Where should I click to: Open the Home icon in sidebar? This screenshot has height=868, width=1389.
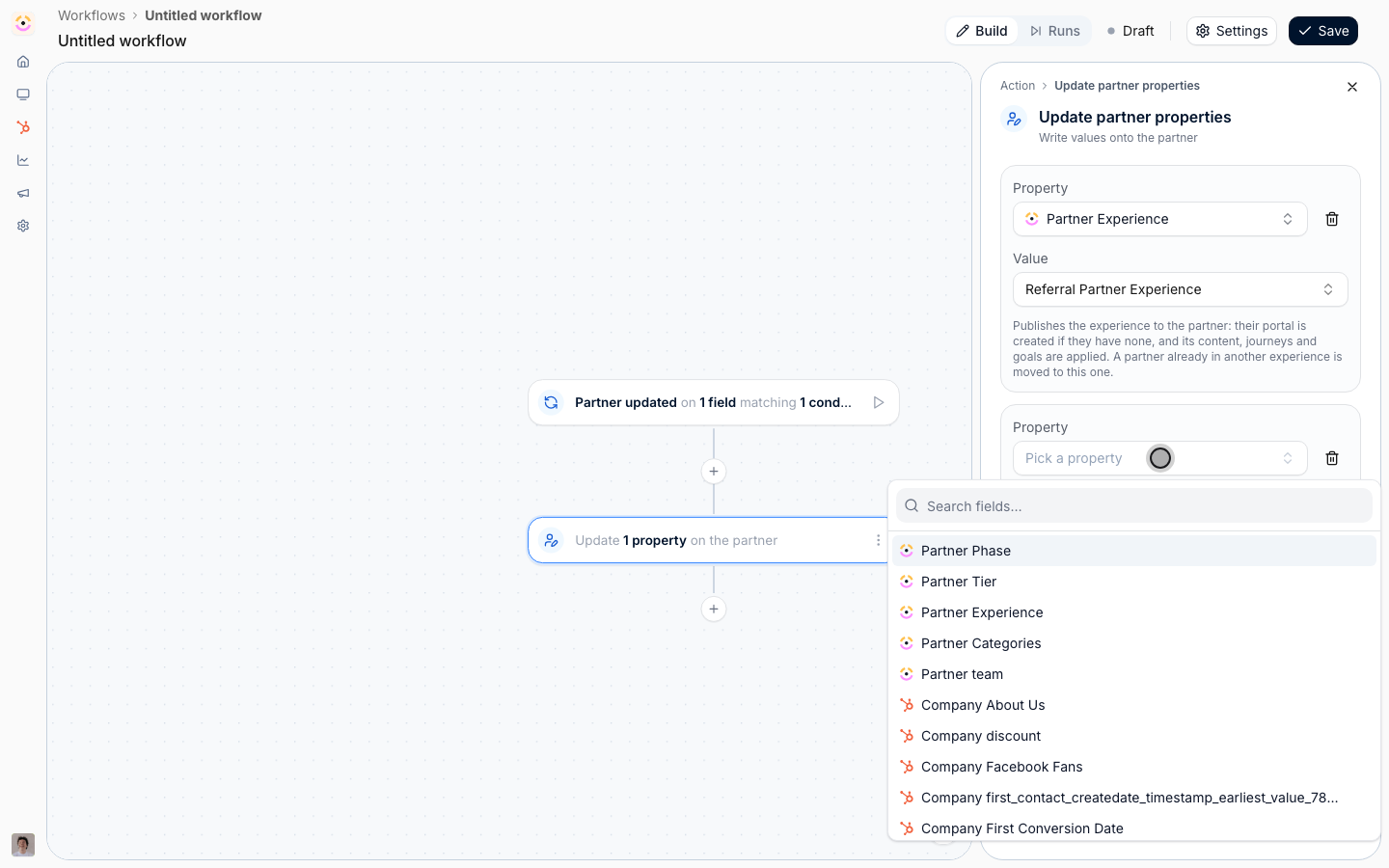(x=23, y=62)
